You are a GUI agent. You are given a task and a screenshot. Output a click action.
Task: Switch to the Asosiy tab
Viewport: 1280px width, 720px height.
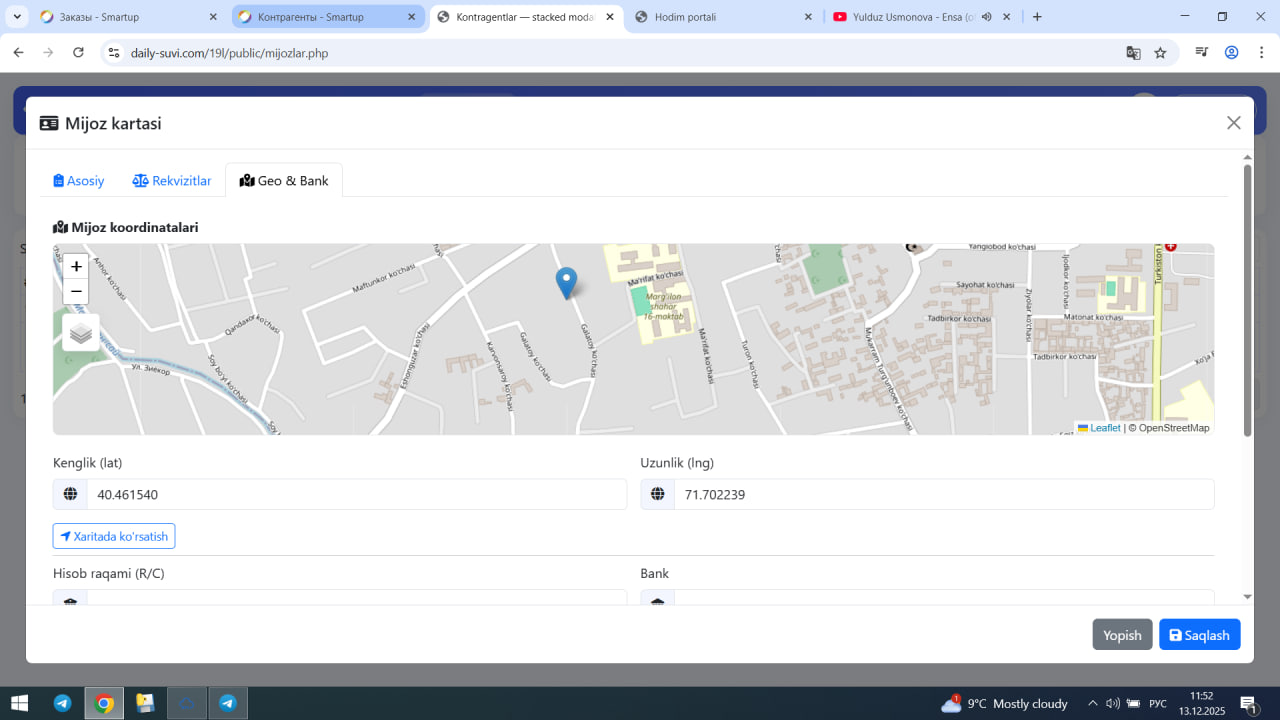pyautogui.click(x=79, y=181)
